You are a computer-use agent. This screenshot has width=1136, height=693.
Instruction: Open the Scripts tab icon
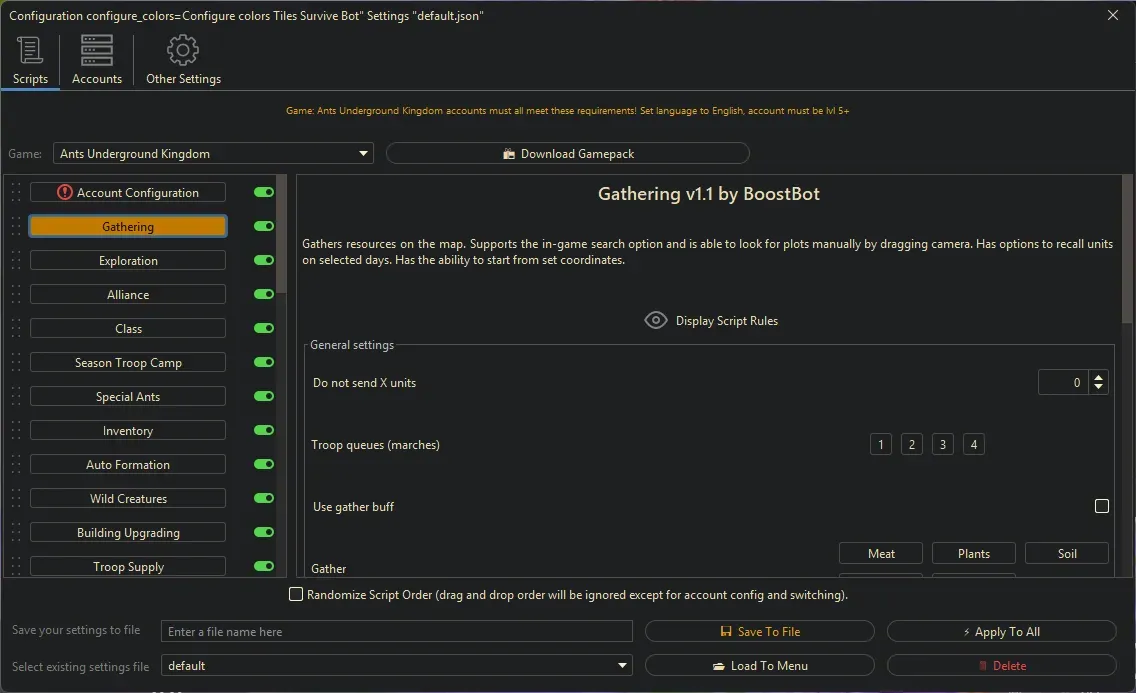[x=30, y=50]
